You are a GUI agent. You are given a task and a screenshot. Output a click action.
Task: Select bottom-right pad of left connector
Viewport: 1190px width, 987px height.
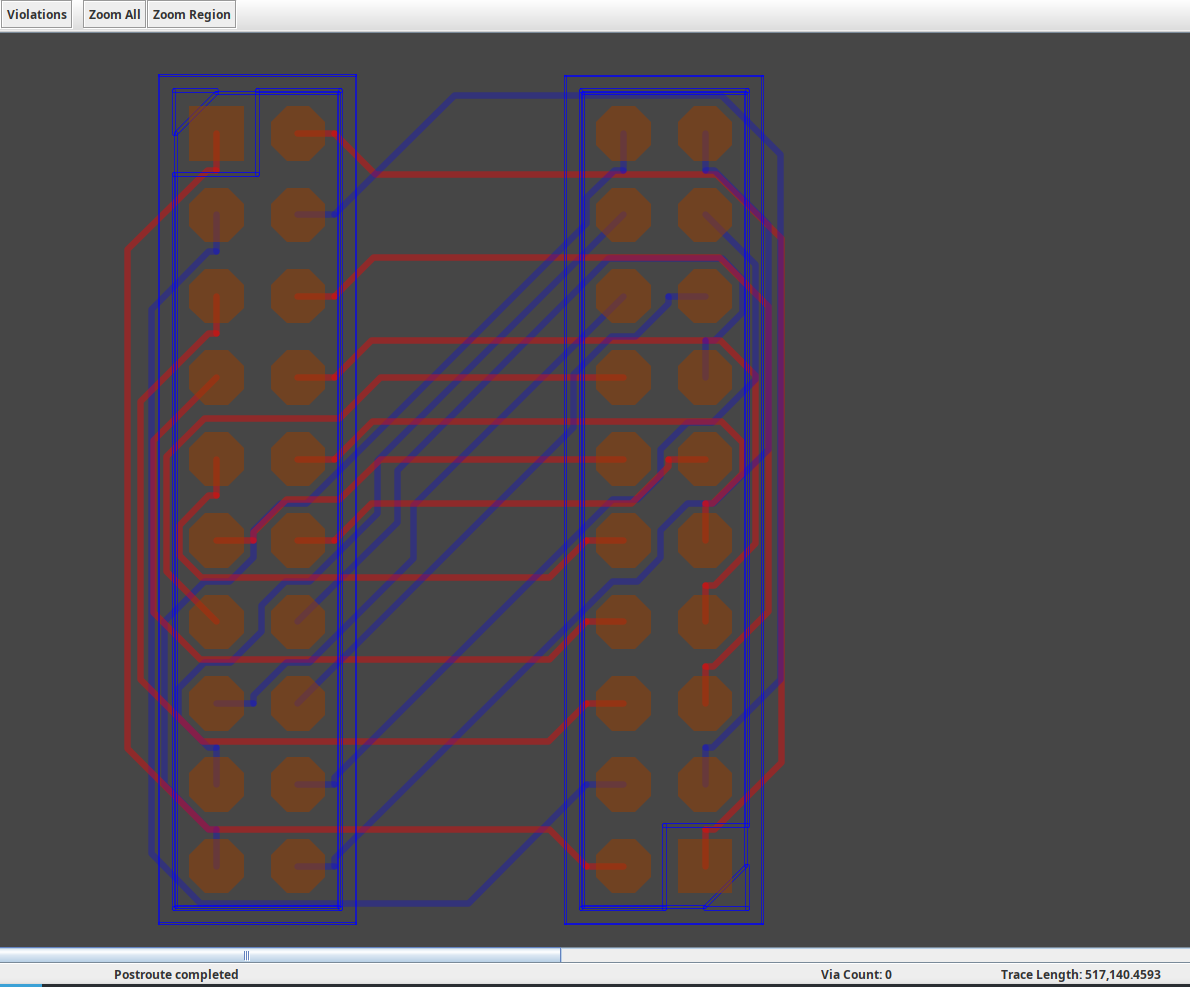coord(298,866)
